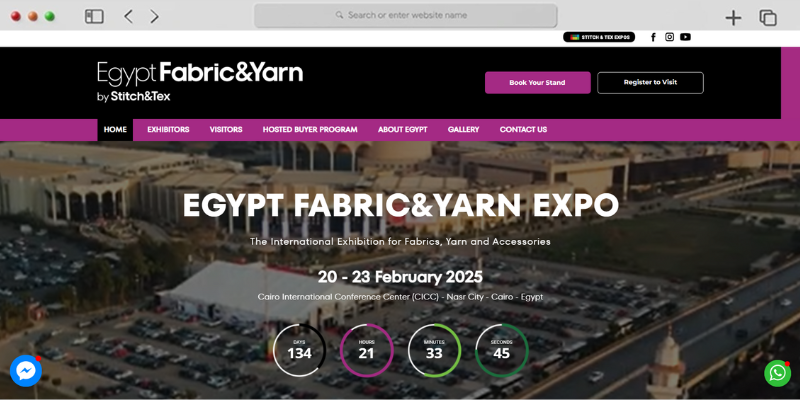Screen dimensions: 800x400
Task: Open the EXHIBITORS menu
Action: pyautogui.click(x=168, y=130)
